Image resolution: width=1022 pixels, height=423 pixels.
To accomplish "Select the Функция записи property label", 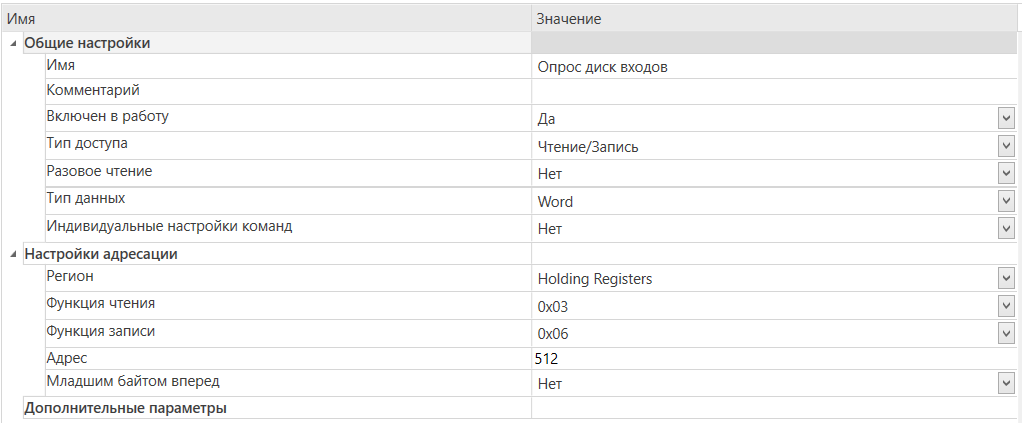I will click(x=101, y=330).
